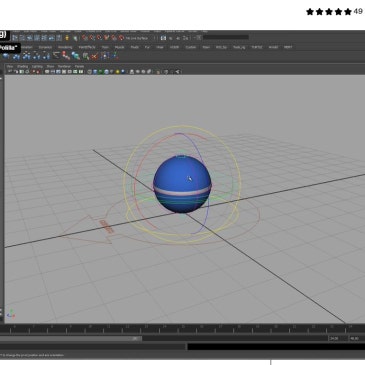The width and height of the screenshot is (365, 365).
Task: Open the Lighting menu in viewport panel
Action: click(x=37, y=66)
